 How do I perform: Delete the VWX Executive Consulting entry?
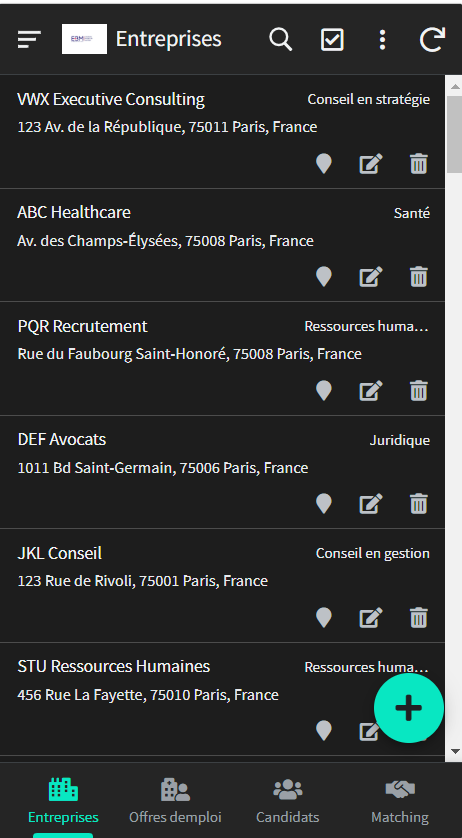pyautogui.click(x=419, y=164)
